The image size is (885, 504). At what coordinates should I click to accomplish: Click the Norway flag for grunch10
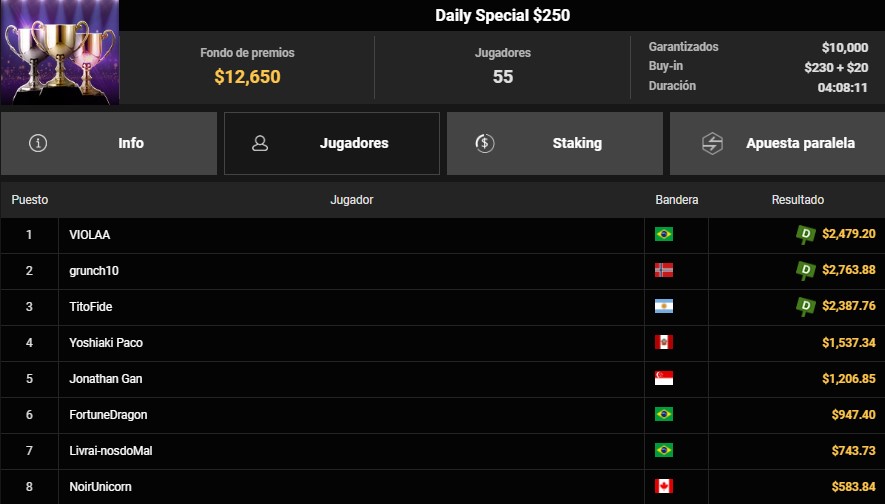tap(663, 270)
